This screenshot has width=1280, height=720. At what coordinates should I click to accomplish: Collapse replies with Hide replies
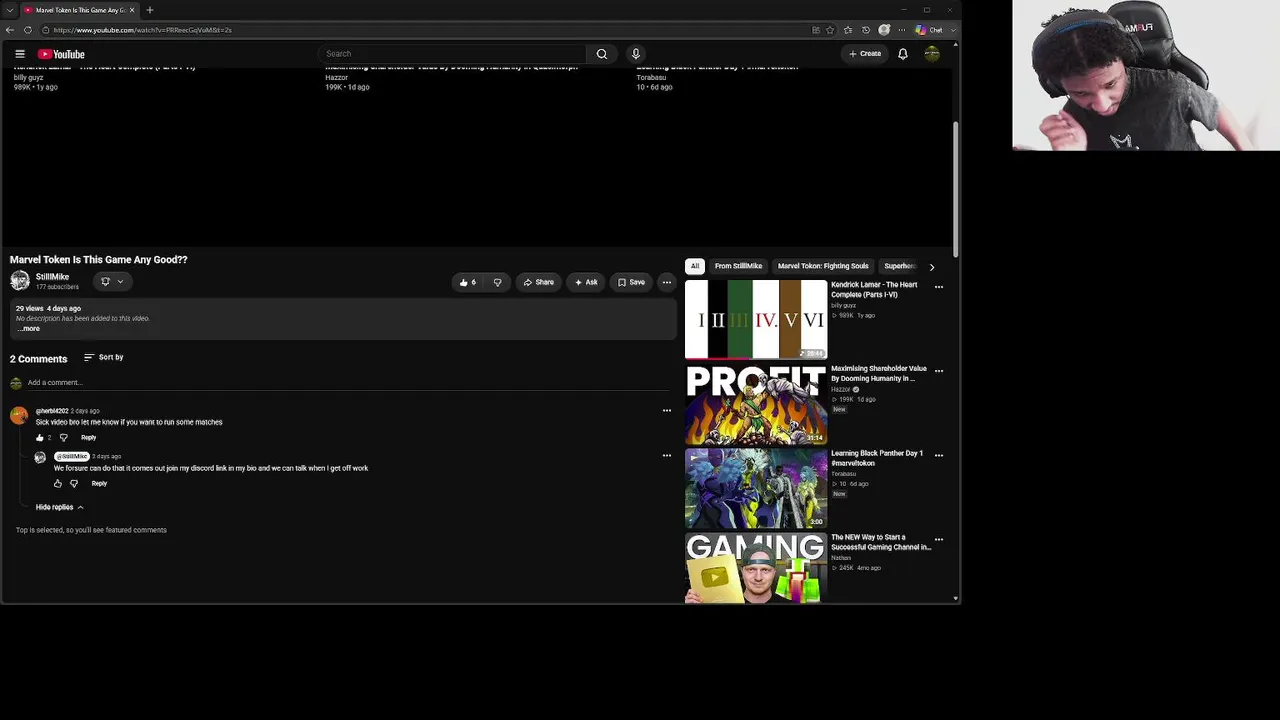[x=60, y=507]
